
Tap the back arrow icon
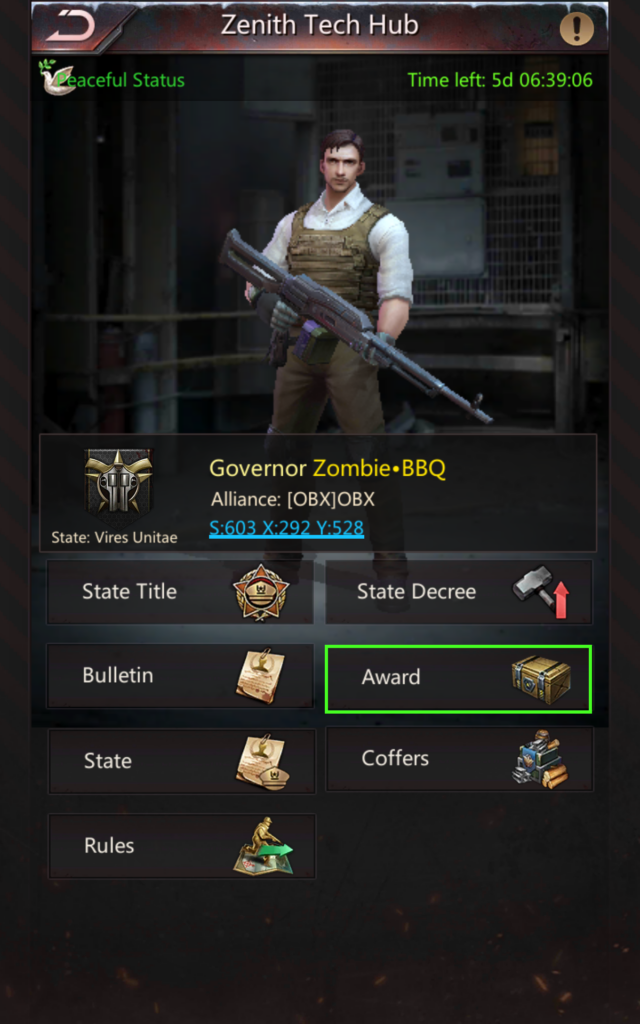71,27
